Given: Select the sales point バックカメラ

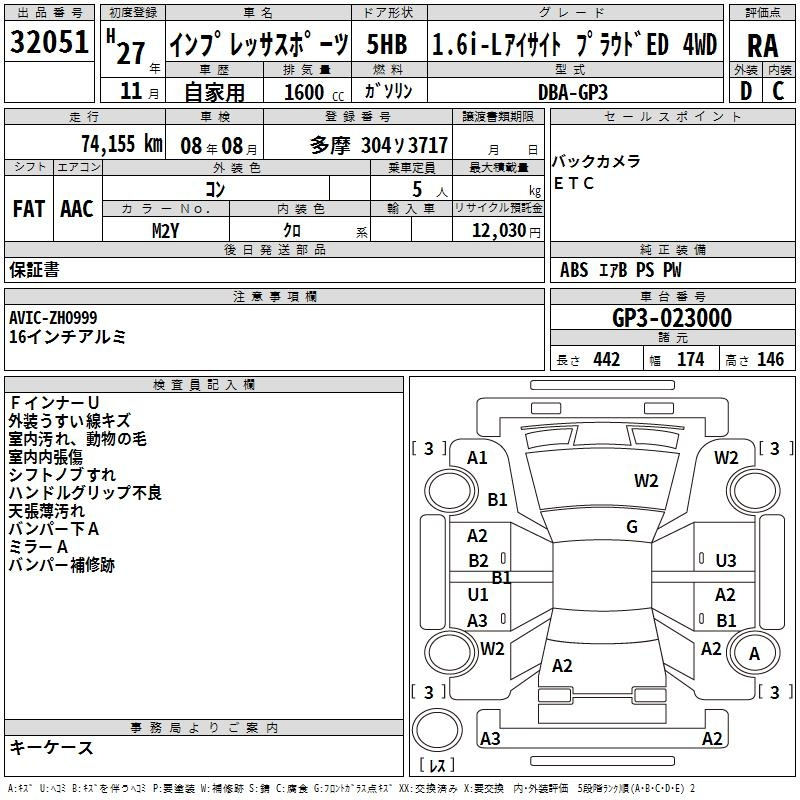Looking at the screenshot, I should pyautogui.click(x=596, y=161).
